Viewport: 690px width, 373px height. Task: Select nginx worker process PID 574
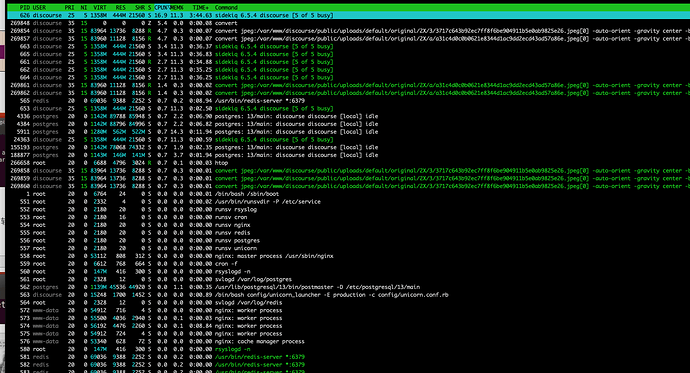(349, 326)
